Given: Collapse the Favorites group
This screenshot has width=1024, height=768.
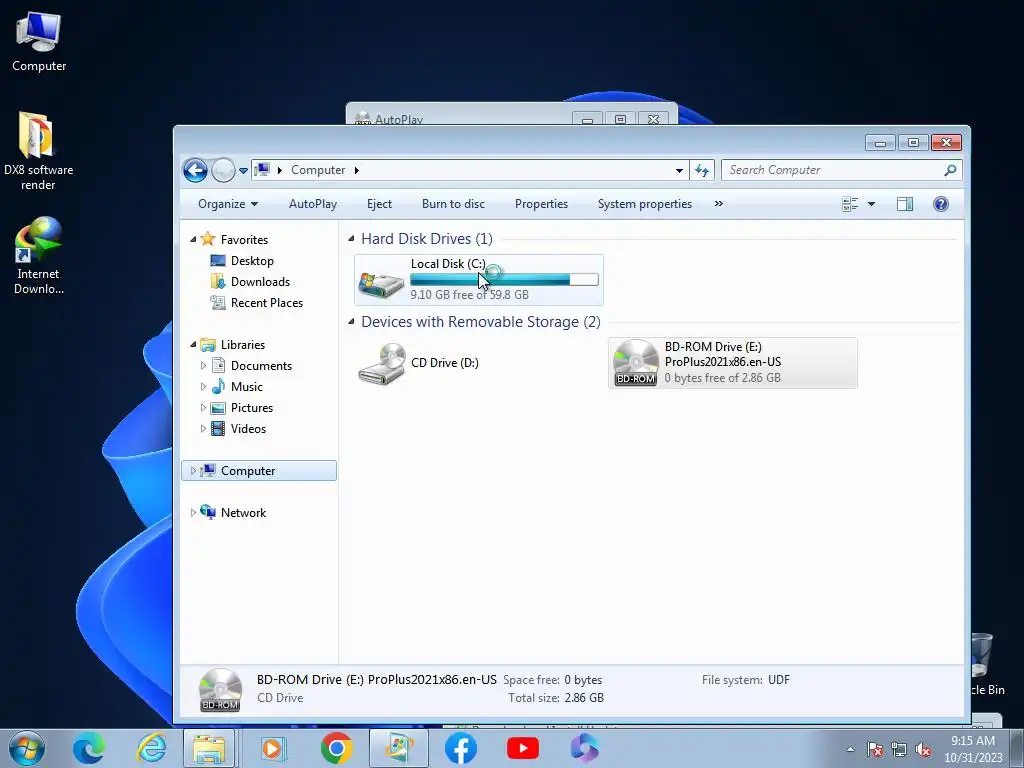Looking at the screenshot, I should (x=193, y=240).
